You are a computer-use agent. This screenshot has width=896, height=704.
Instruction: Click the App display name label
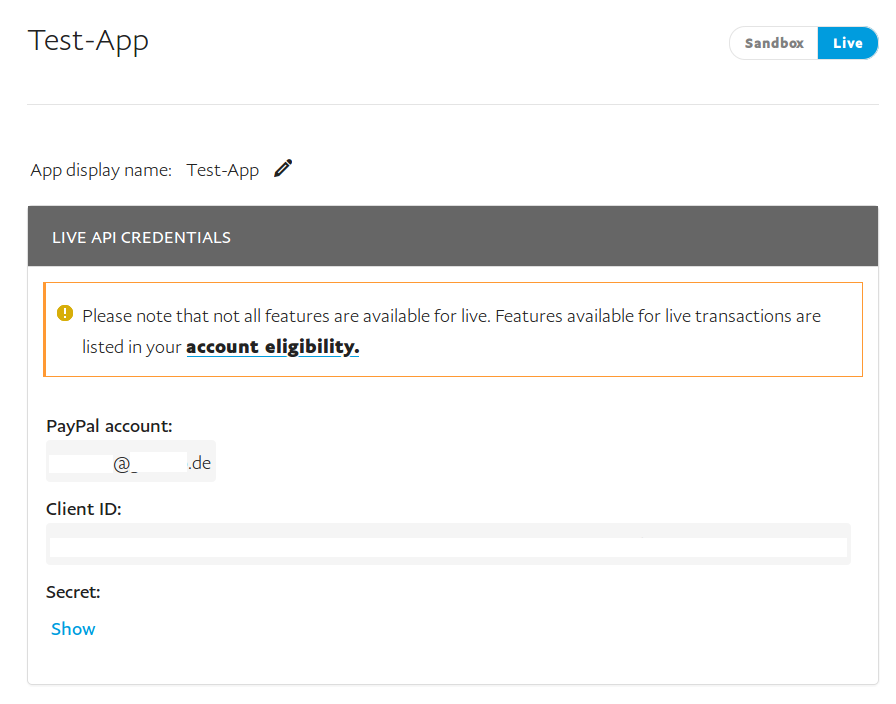pyautogui.click(x=101, y=170)
